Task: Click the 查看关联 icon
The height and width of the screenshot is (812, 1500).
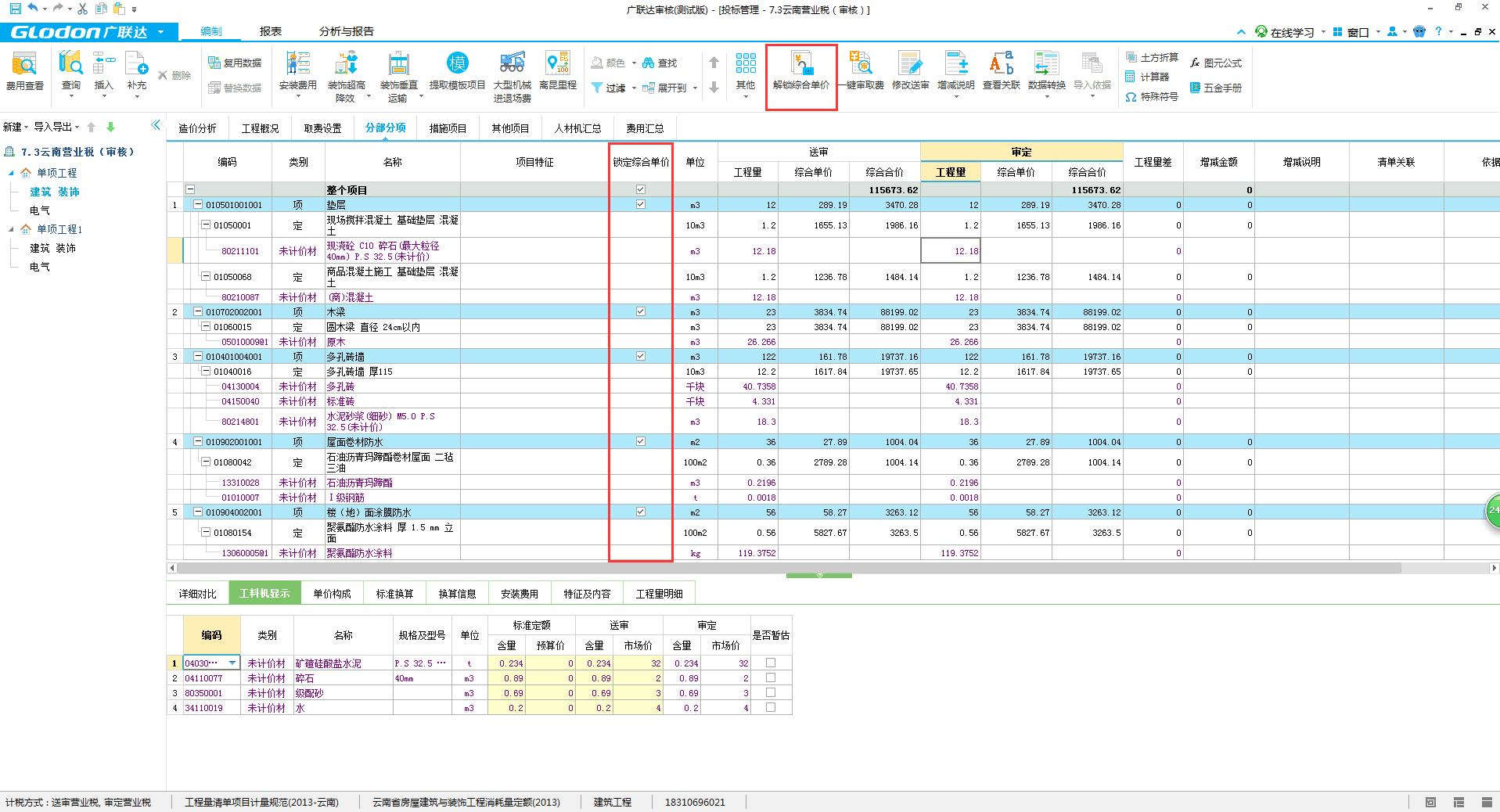Action: [1001, 64]
